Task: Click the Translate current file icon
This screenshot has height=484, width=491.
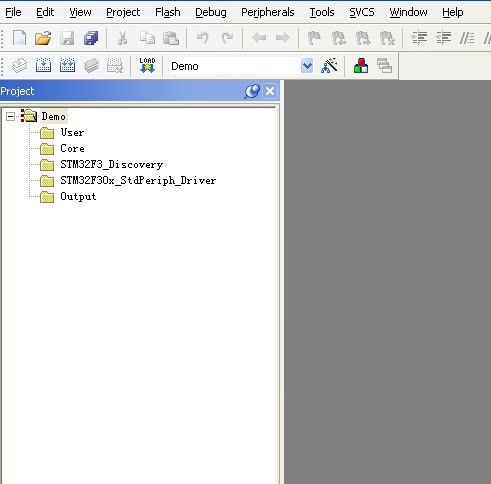Action: coord(19,65)
